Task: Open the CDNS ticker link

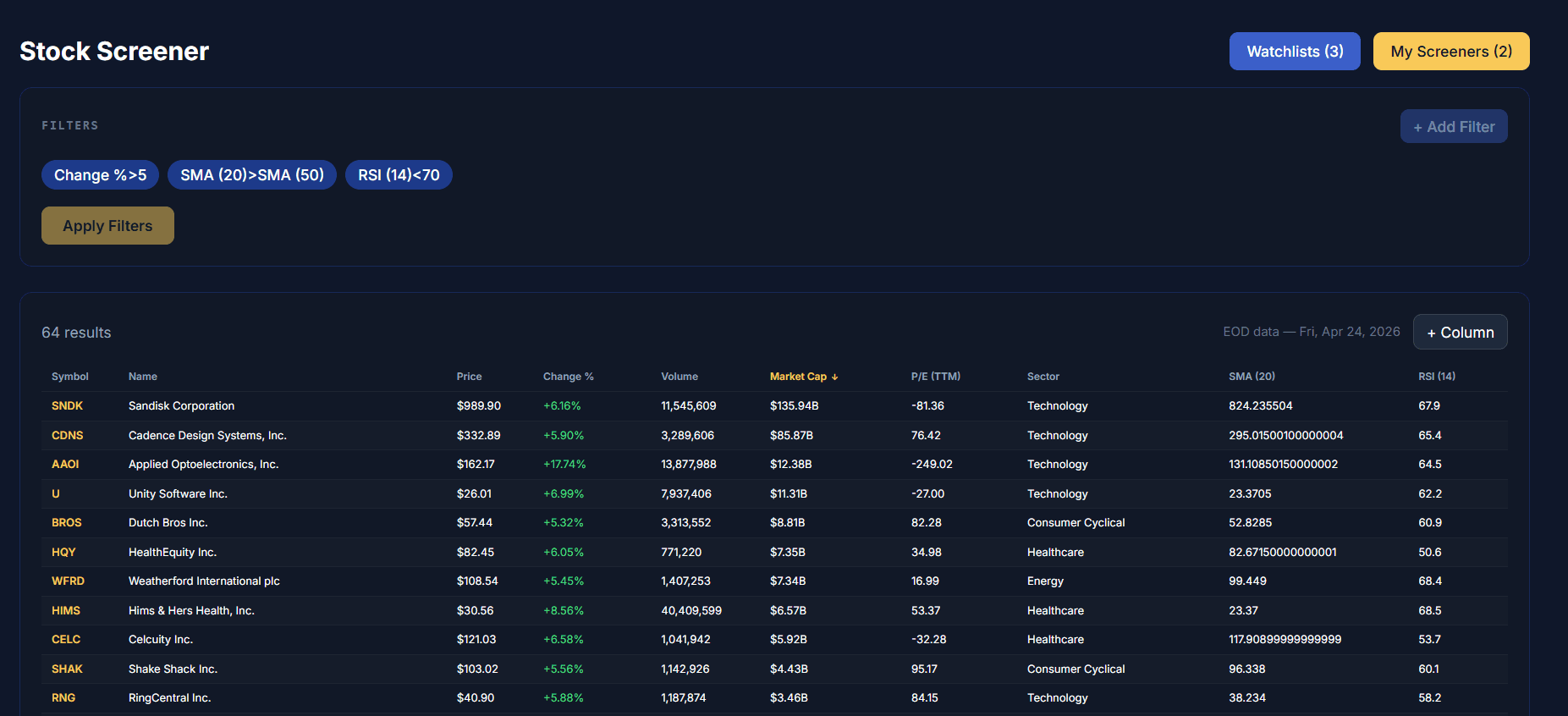Action: tap(68, 436)
